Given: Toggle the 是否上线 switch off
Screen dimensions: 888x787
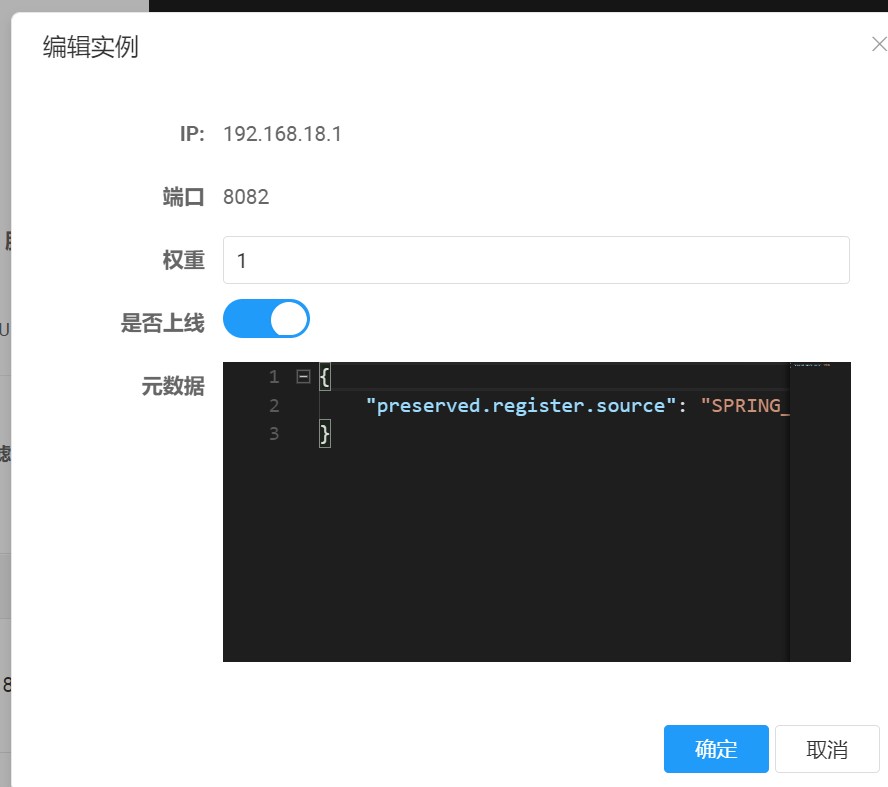Looking at the screenshot, I should tap(266, 319).
